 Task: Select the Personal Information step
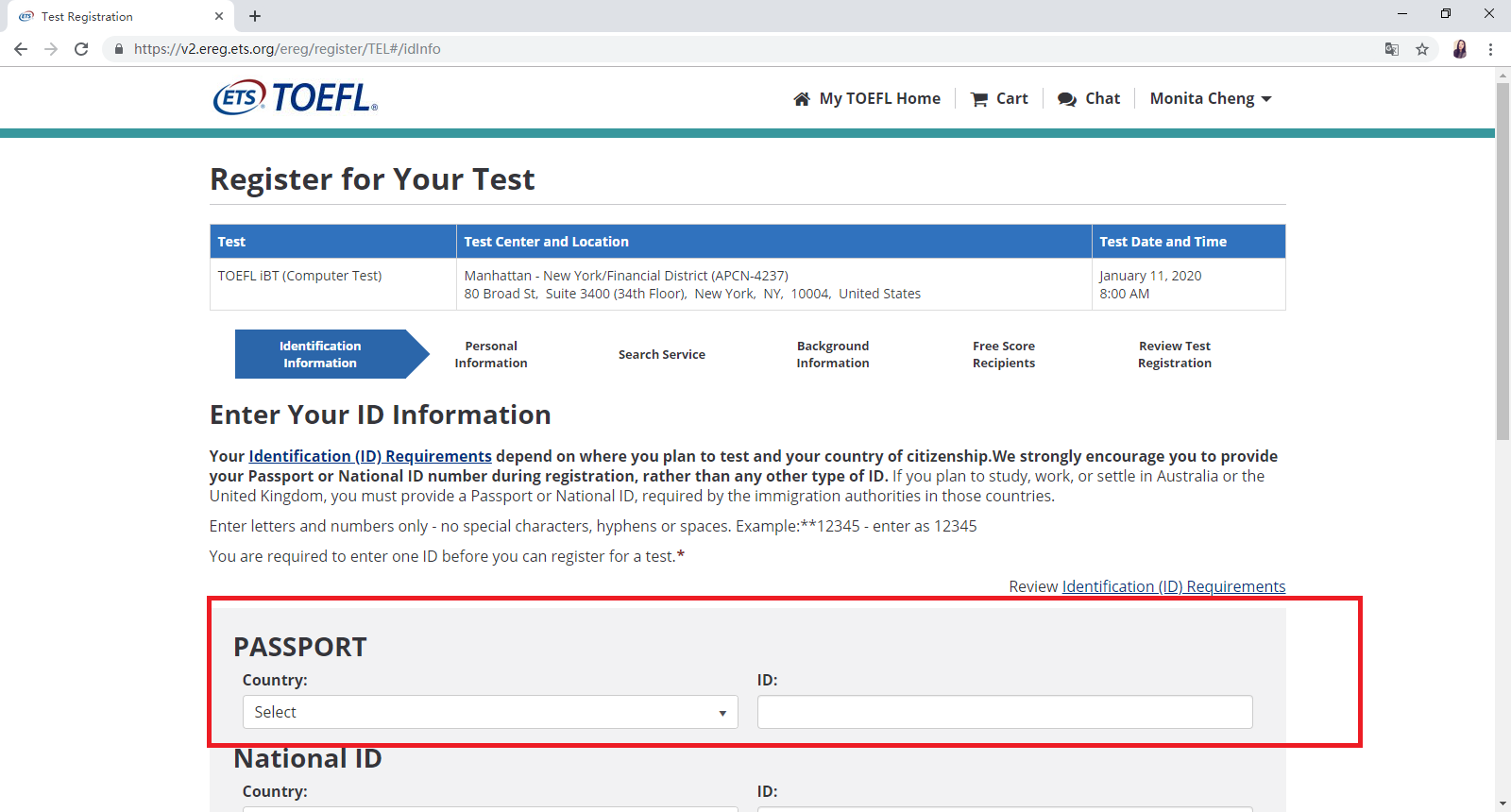(x=491, y=354)
